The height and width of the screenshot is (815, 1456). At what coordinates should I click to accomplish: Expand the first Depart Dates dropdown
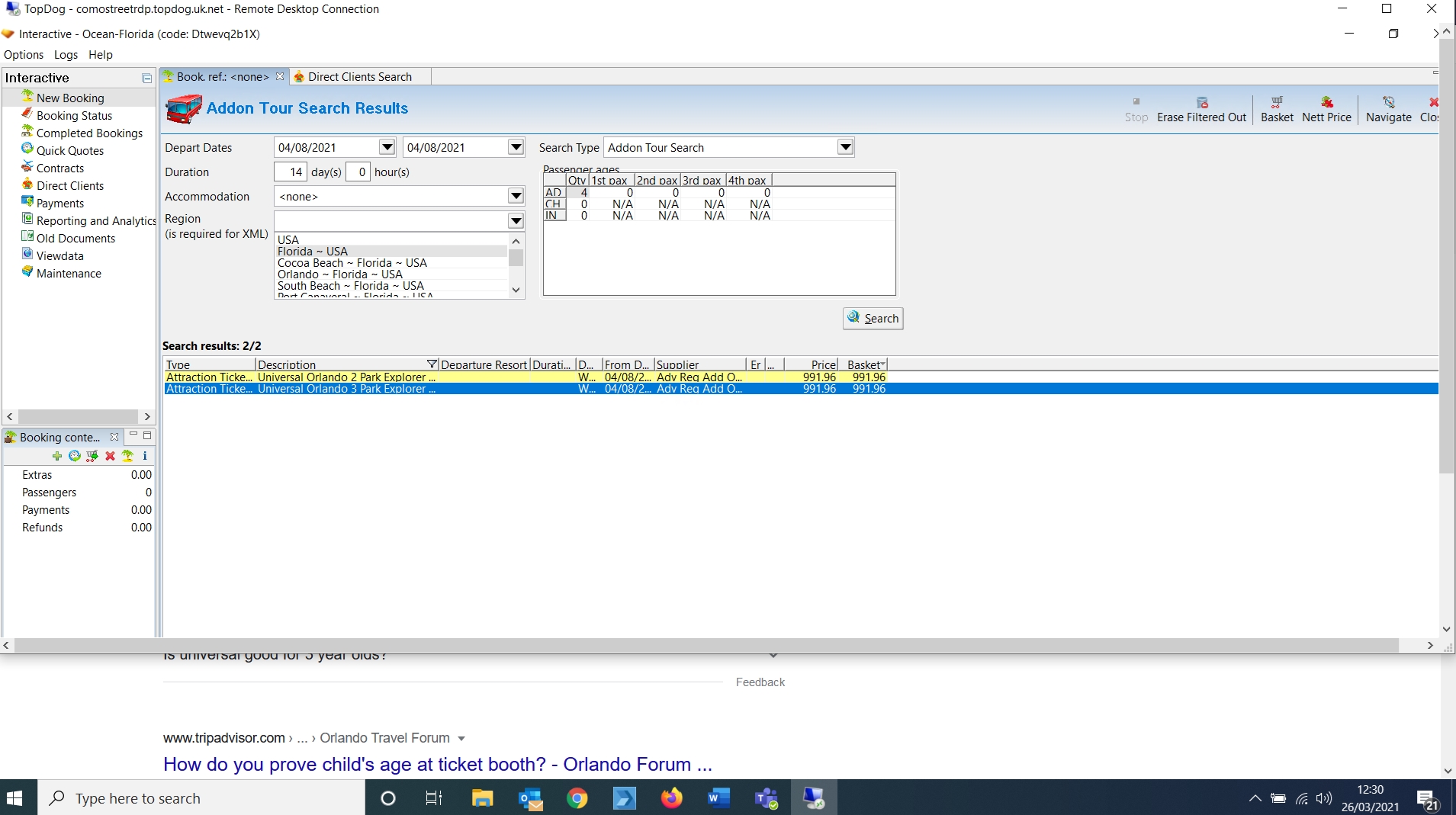tap(387, 147)
